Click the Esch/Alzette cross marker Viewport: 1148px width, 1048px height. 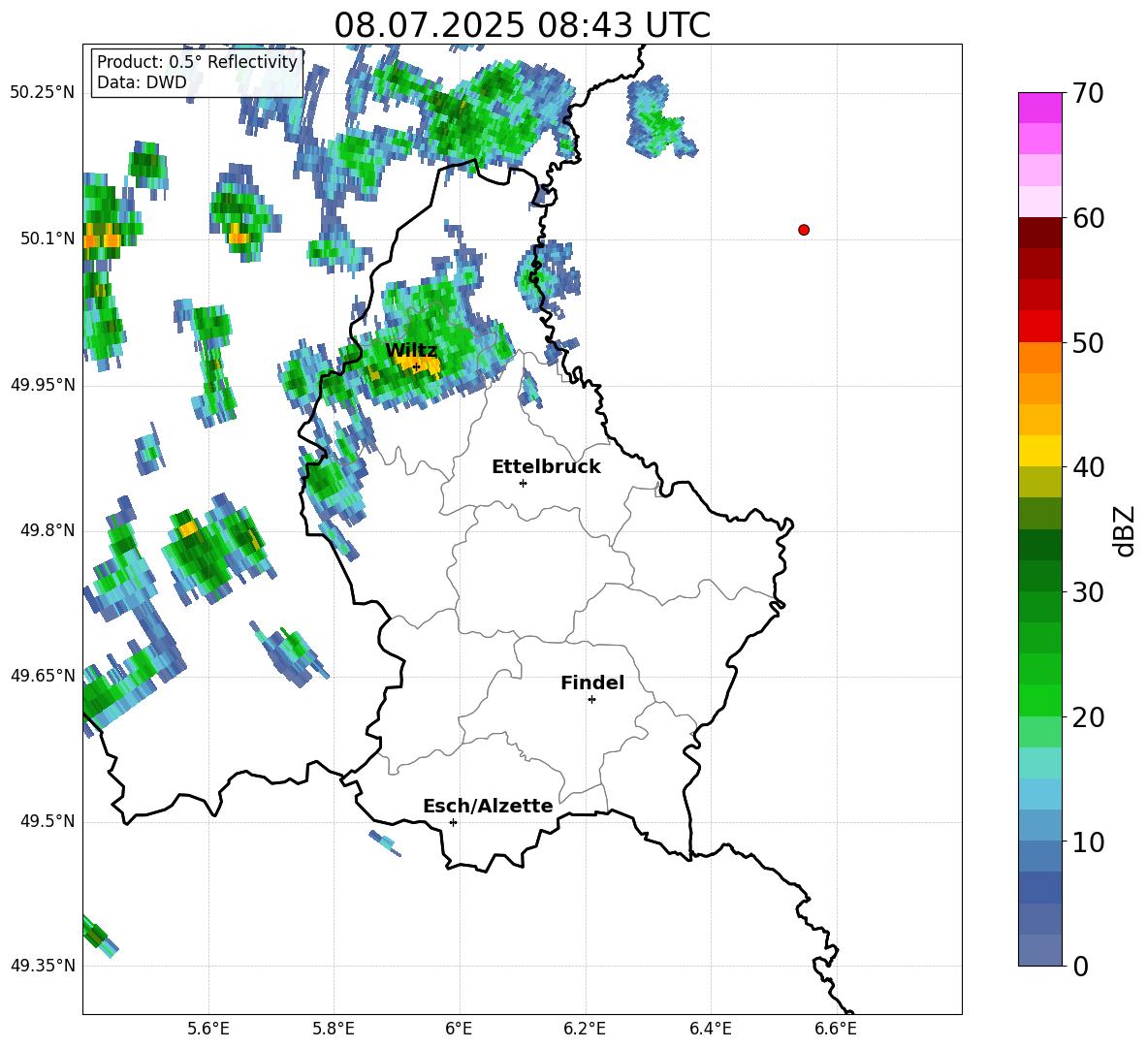click(453, 822)
